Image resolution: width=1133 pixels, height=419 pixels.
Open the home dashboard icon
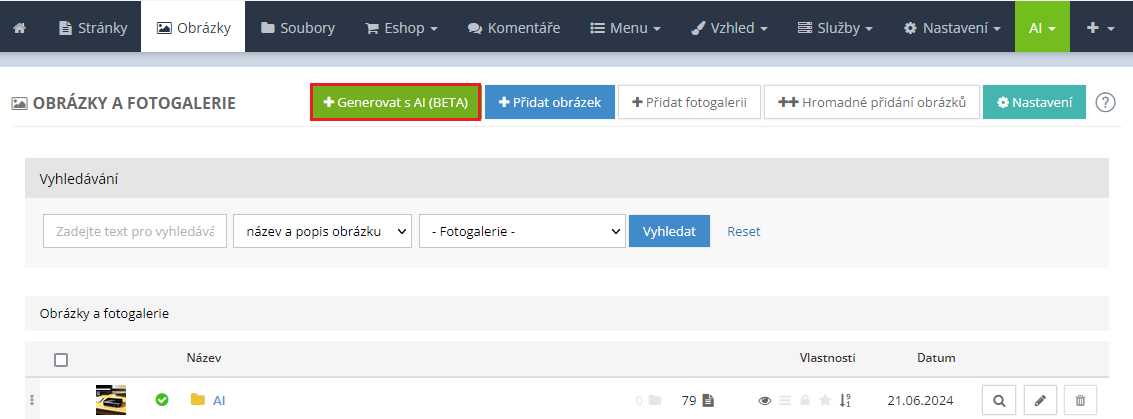19,27
